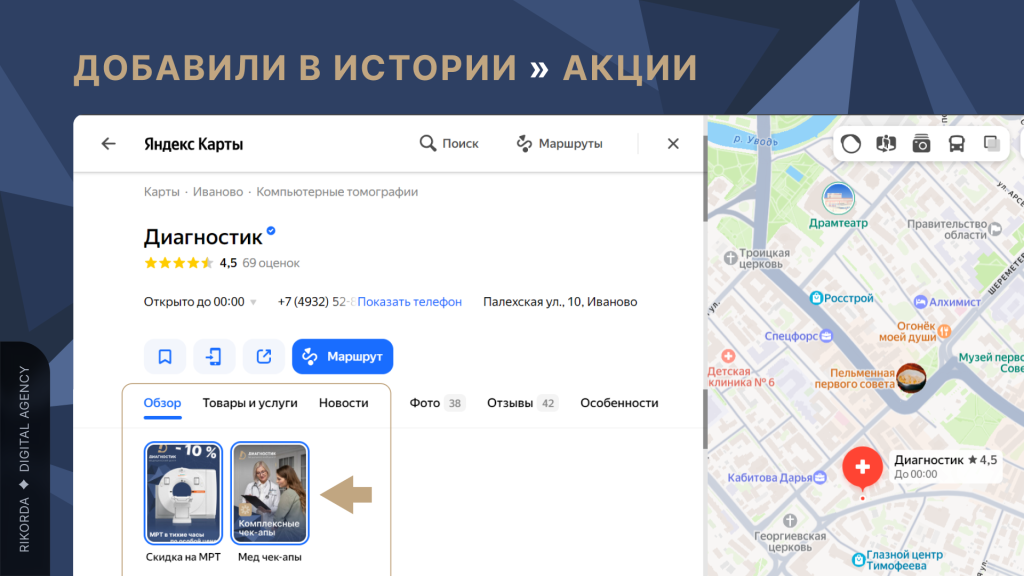This screenshot has height=576, width=1024.
Task: Switch to the Новости tab
Action: click(344, 403)
